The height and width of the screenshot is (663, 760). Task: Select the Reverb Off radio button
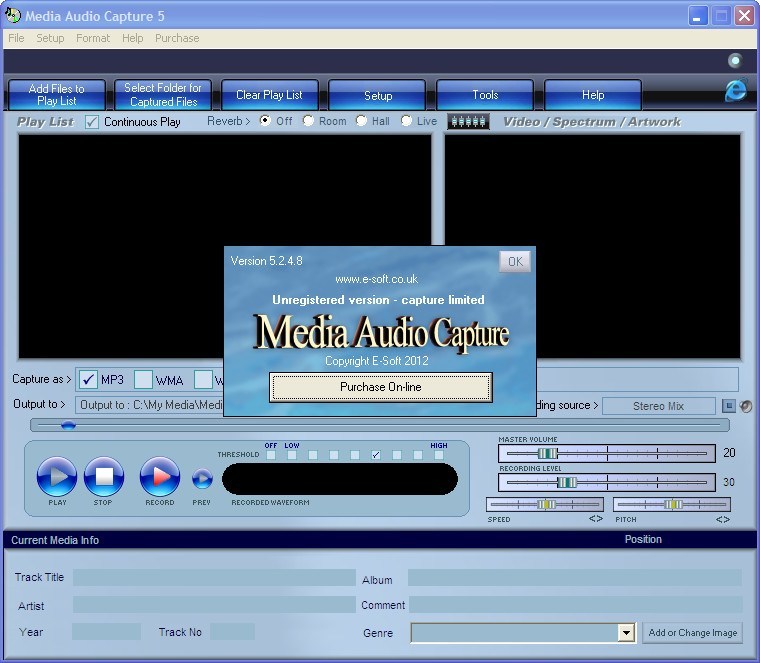265,120
